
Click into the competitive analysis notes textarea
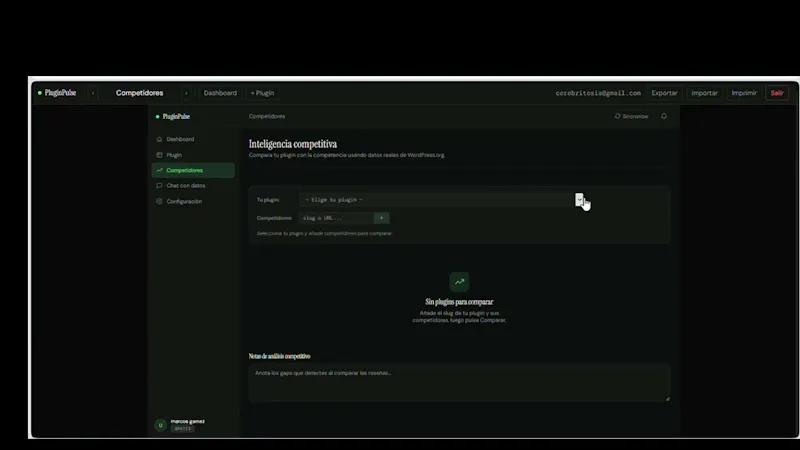459,383
